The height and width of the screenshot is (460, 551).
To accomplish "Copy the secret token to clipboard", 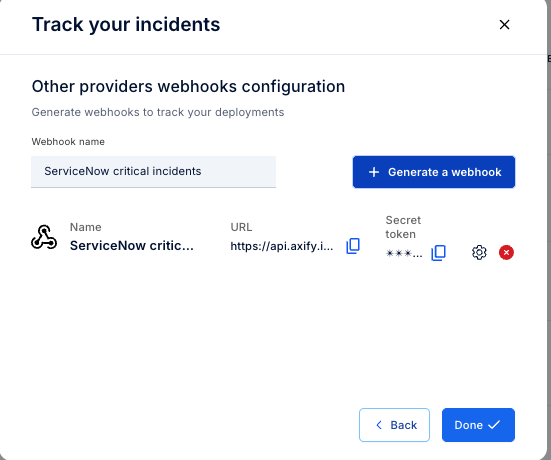I will pyautogui.click(x=438, y=253).
